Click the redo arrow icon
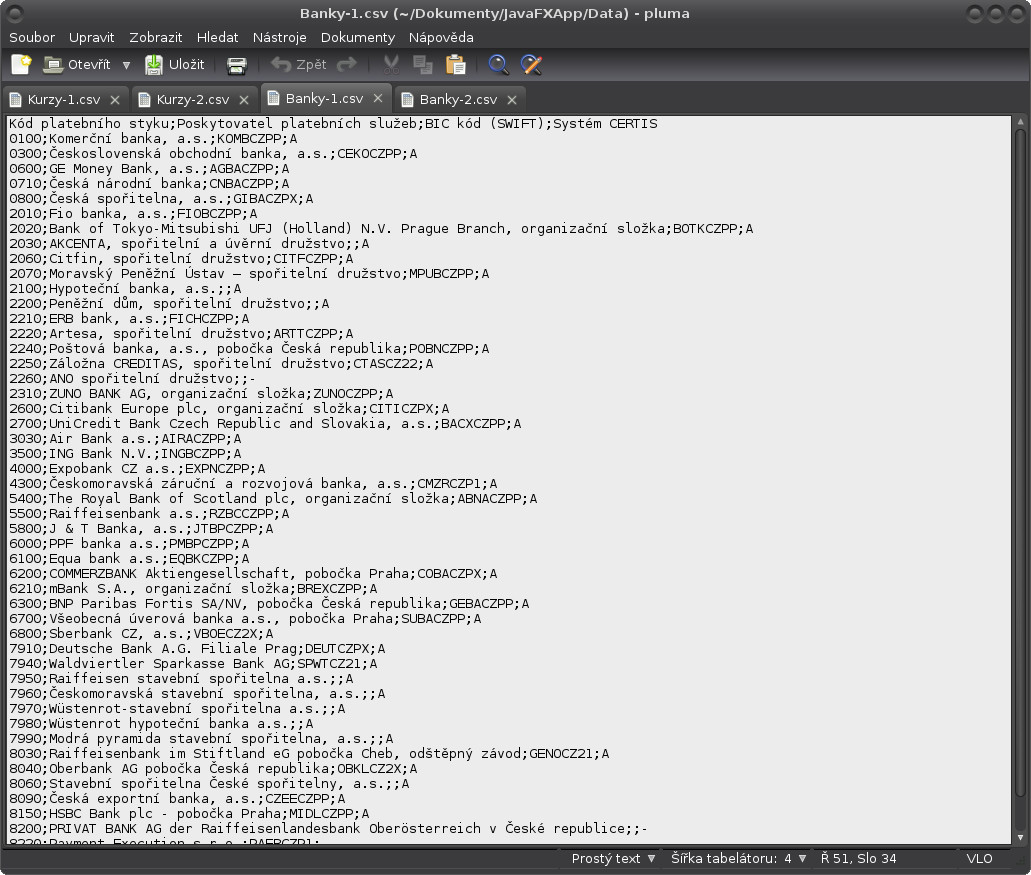Image resolution: width=1031 pixels, height=875 pixels. pos(347,64)
